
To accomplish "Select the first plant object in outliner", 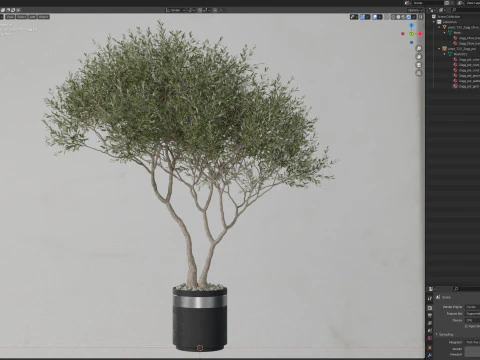I will pyautogui.click(x=463, y=27).
